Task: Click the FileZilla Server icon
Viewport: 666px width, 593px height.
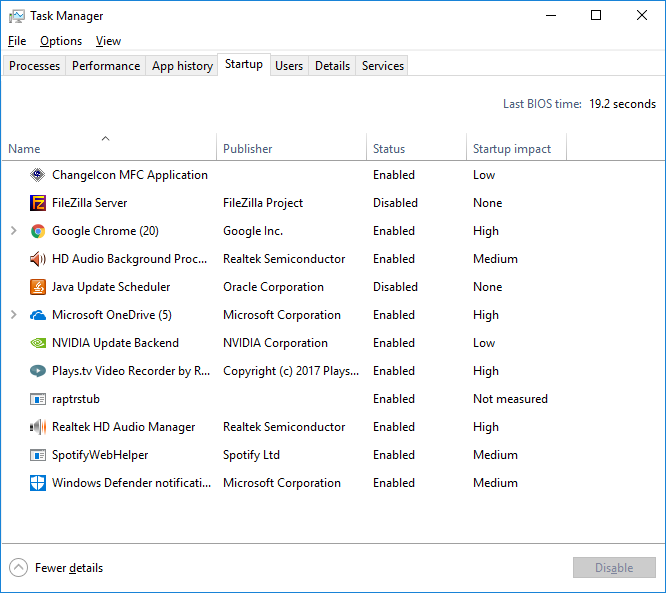Action: tap(37, 203)
